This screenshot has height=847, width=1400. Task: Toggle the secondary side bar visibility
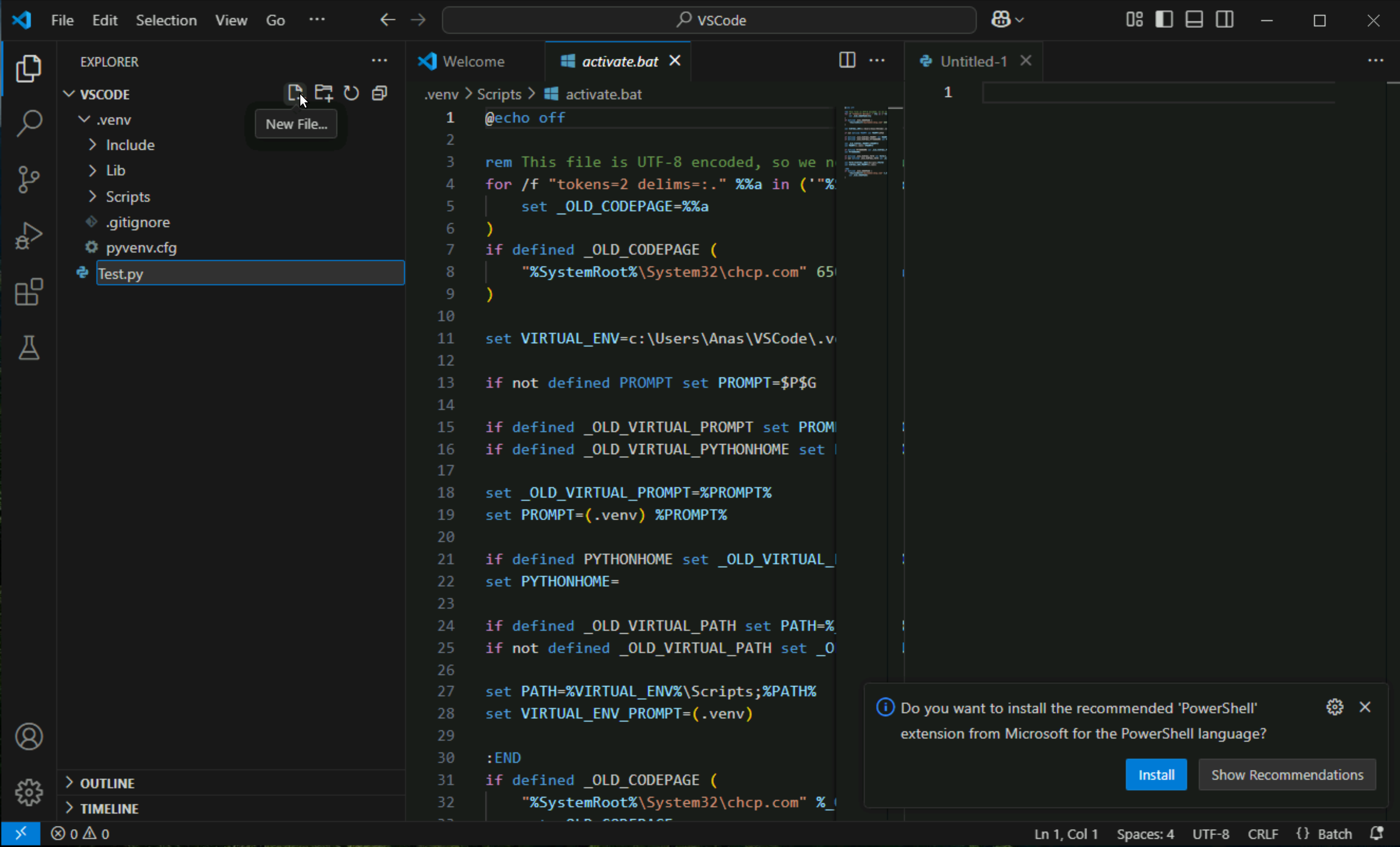(x=1224, y=20)
